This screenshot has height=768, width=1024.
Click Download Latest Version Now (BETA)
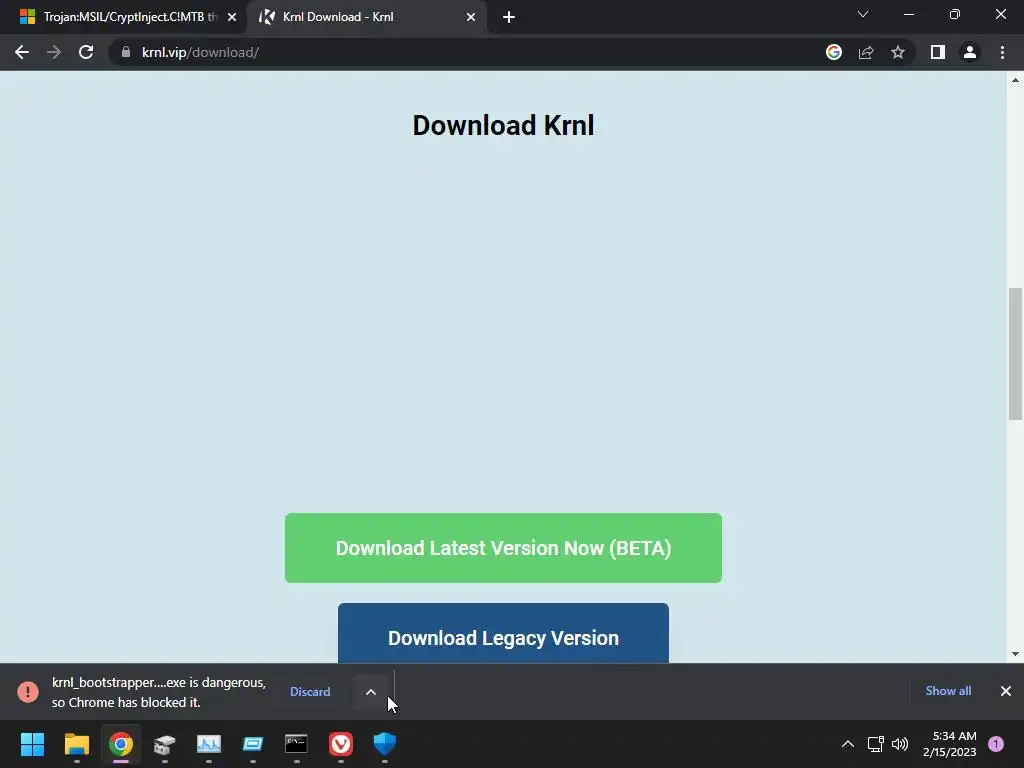tap(503, 548)
